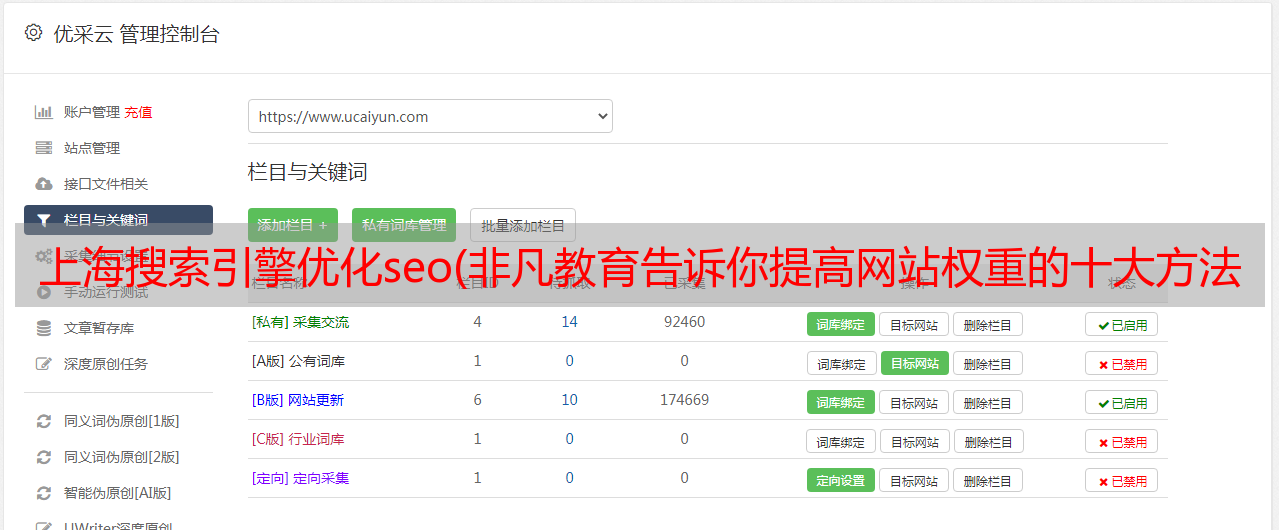Screen dimensions: 1279x530
Task: Click 删除栏目 in the 公有词库 row
Action: pos(987,363)
